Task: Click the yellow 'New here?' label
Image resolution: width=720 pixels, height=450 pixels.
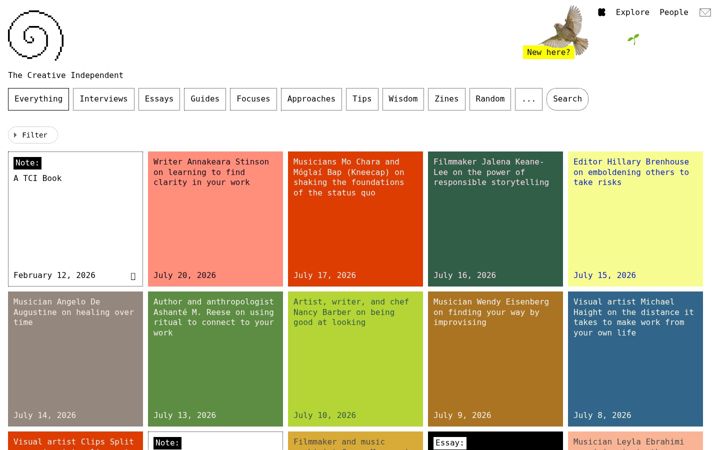Action: pos(548,52)
